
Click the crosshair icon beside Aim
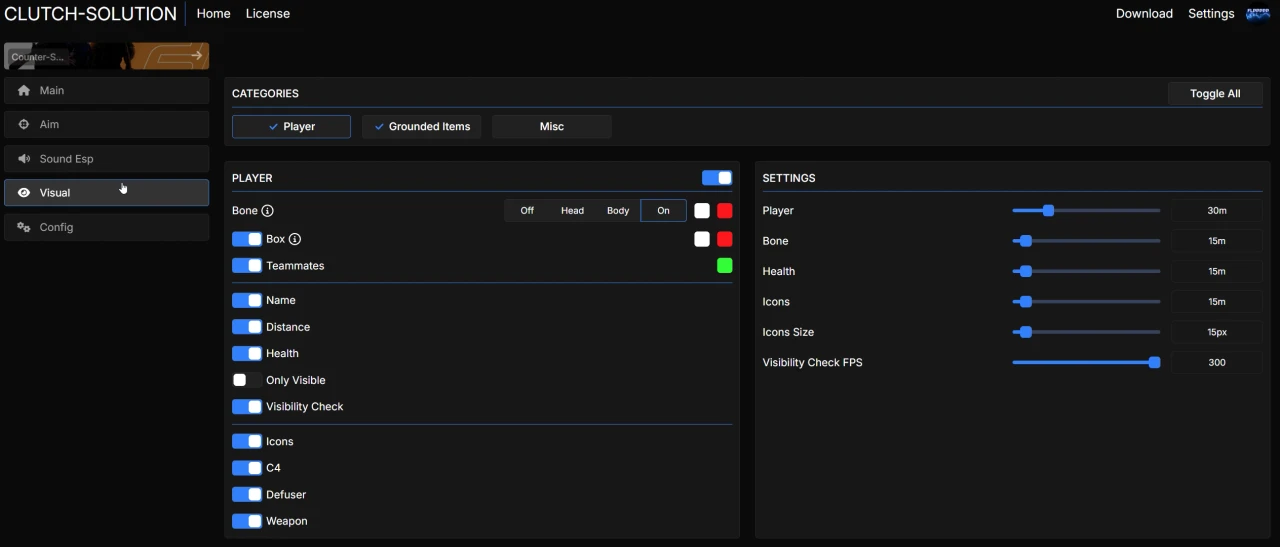[24, 125]
